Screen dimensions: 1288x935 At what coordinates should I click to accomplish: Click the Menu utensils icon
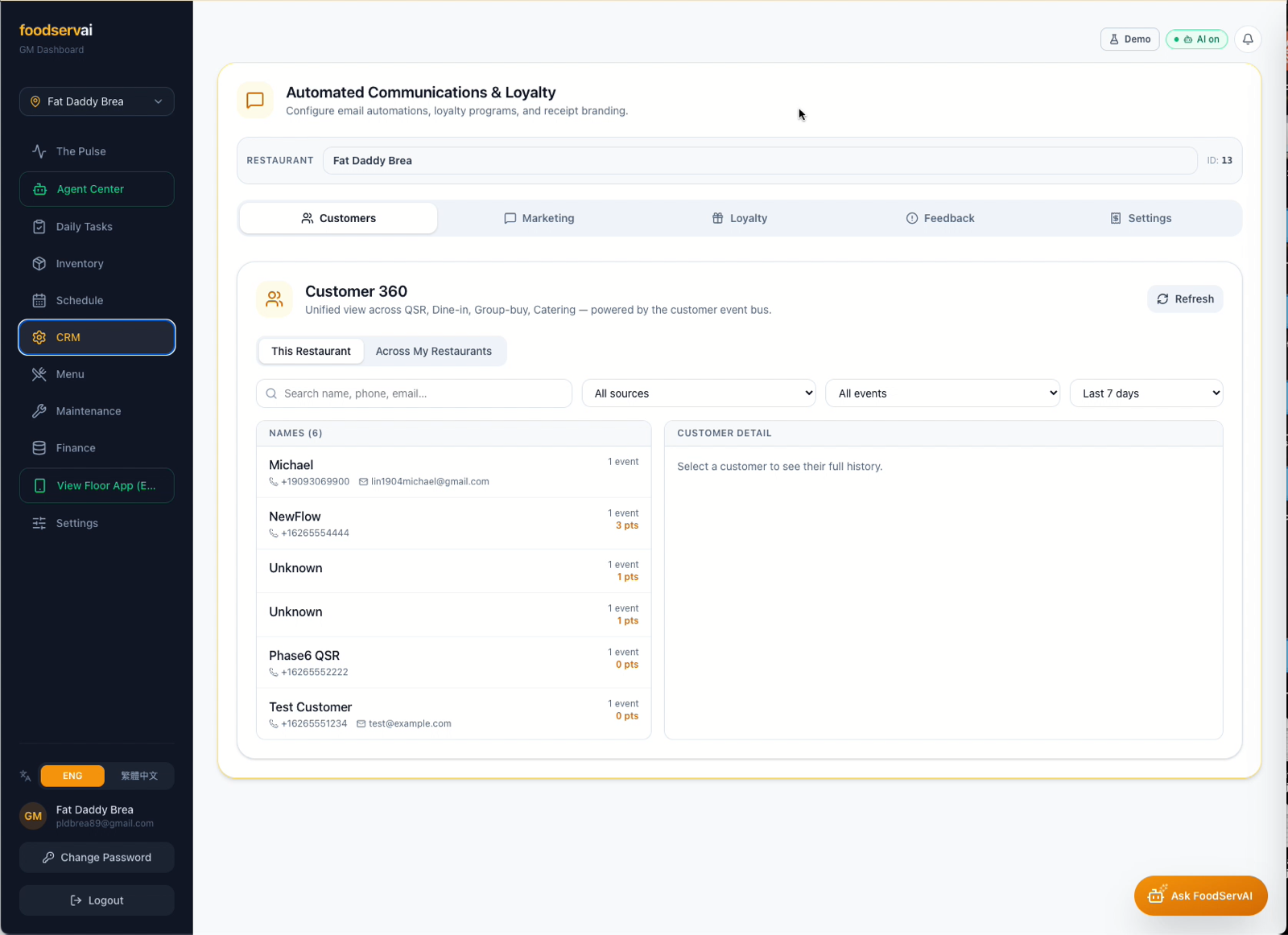point(39,374)
